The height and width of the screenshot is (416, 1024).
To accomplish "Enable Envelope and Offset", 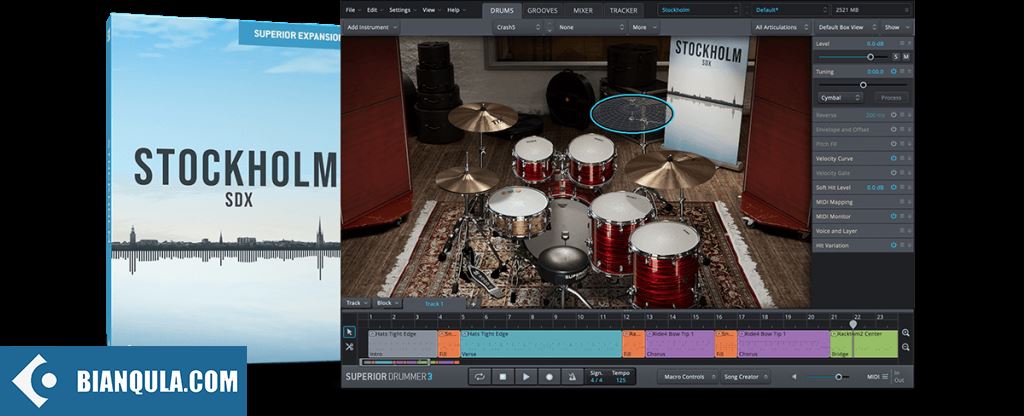I will coord(893,129).
